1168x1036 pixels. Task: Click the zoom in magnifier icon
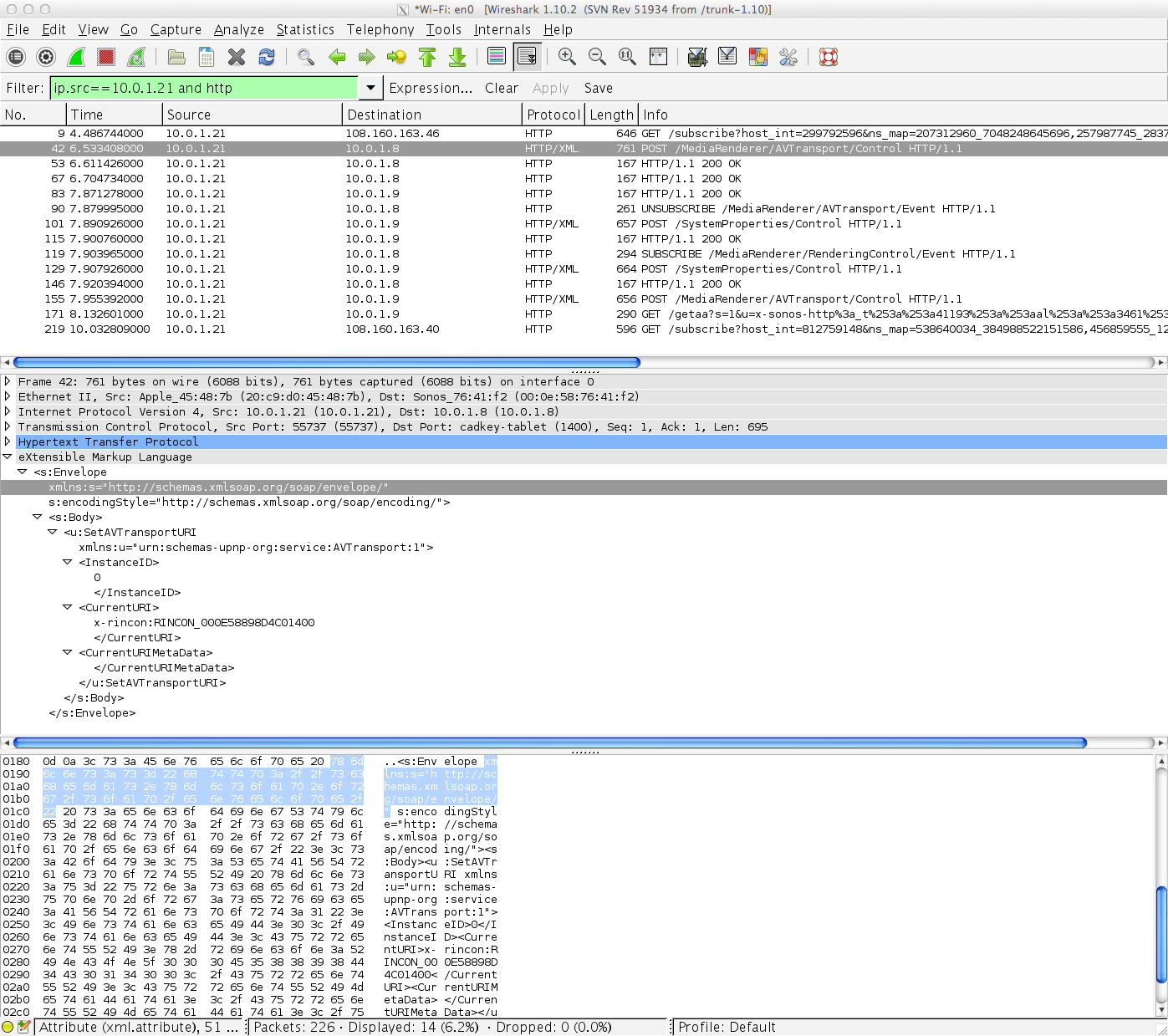click(567, 57)
